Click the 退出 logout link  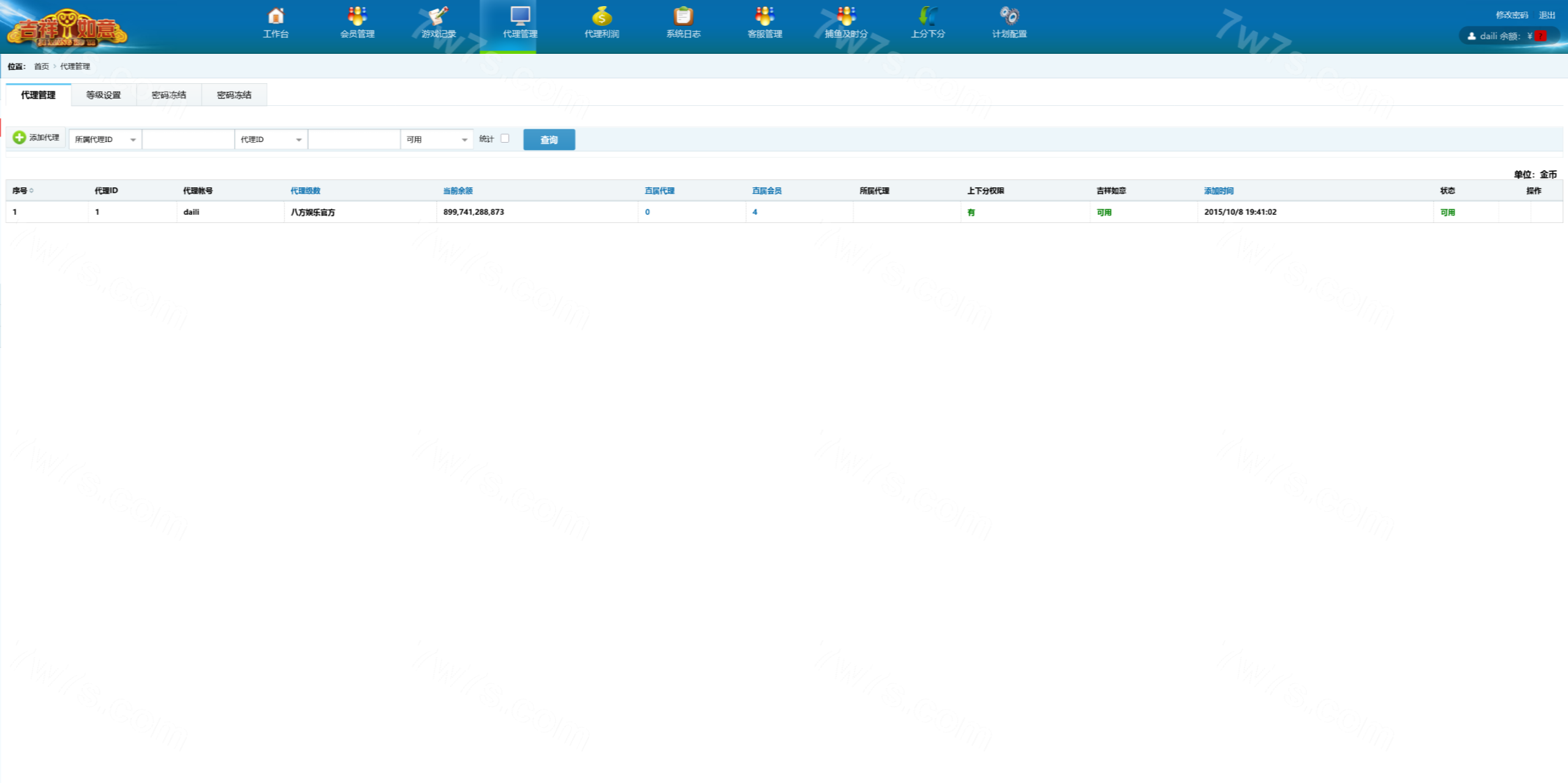[1547, 15]
